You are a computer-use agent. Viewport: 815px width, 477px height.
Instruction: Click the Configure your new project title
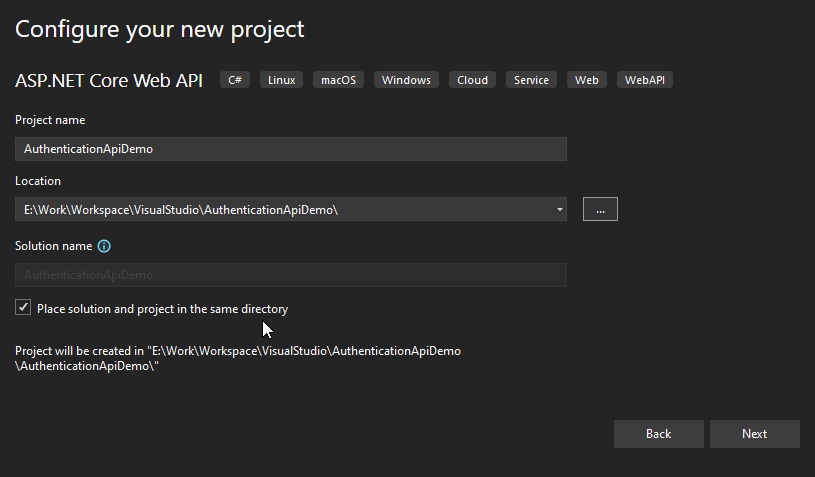point(159,29)
